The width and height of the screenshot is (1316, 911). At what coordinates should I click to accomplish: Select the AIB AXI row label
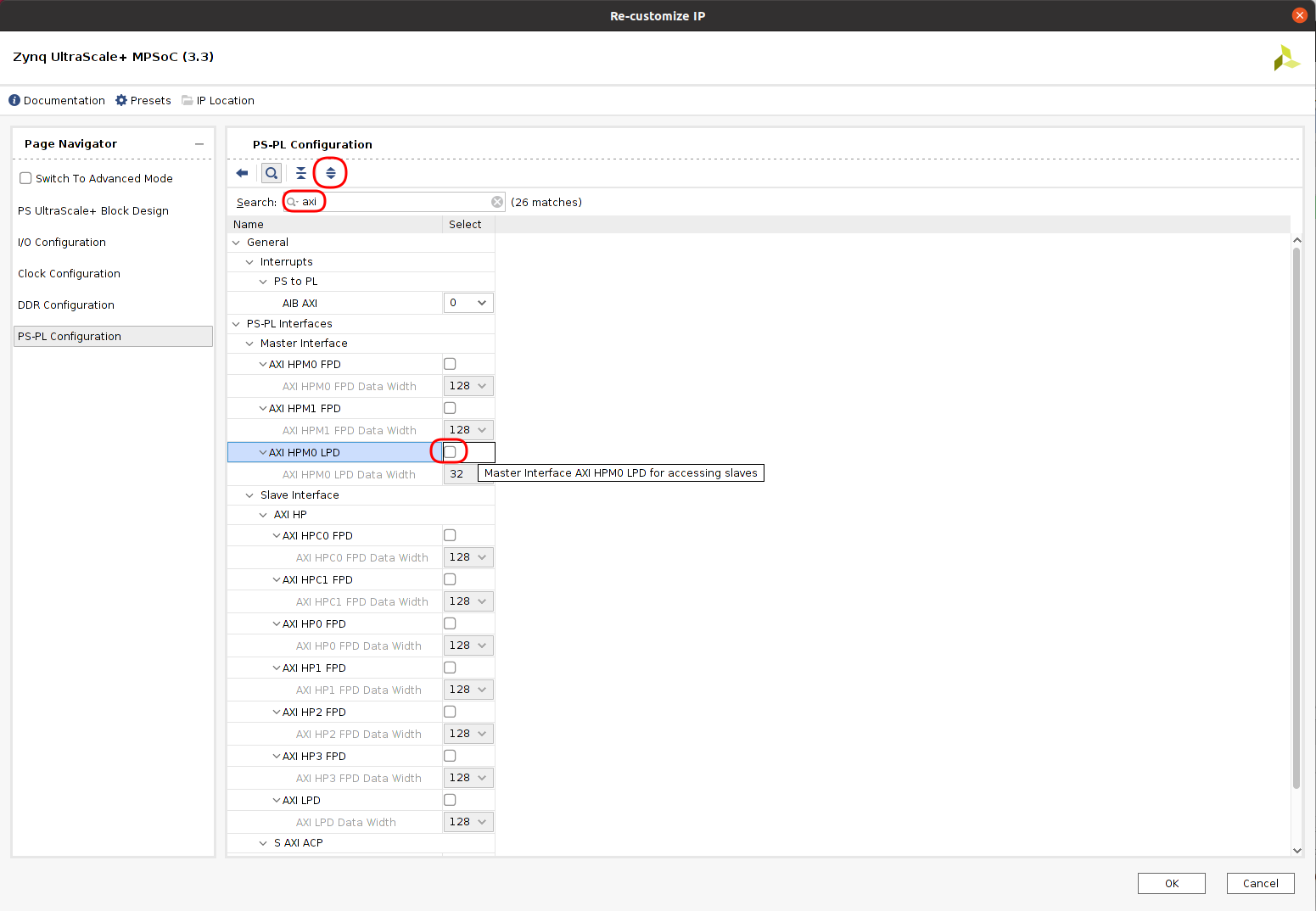[x=300, y=303]
